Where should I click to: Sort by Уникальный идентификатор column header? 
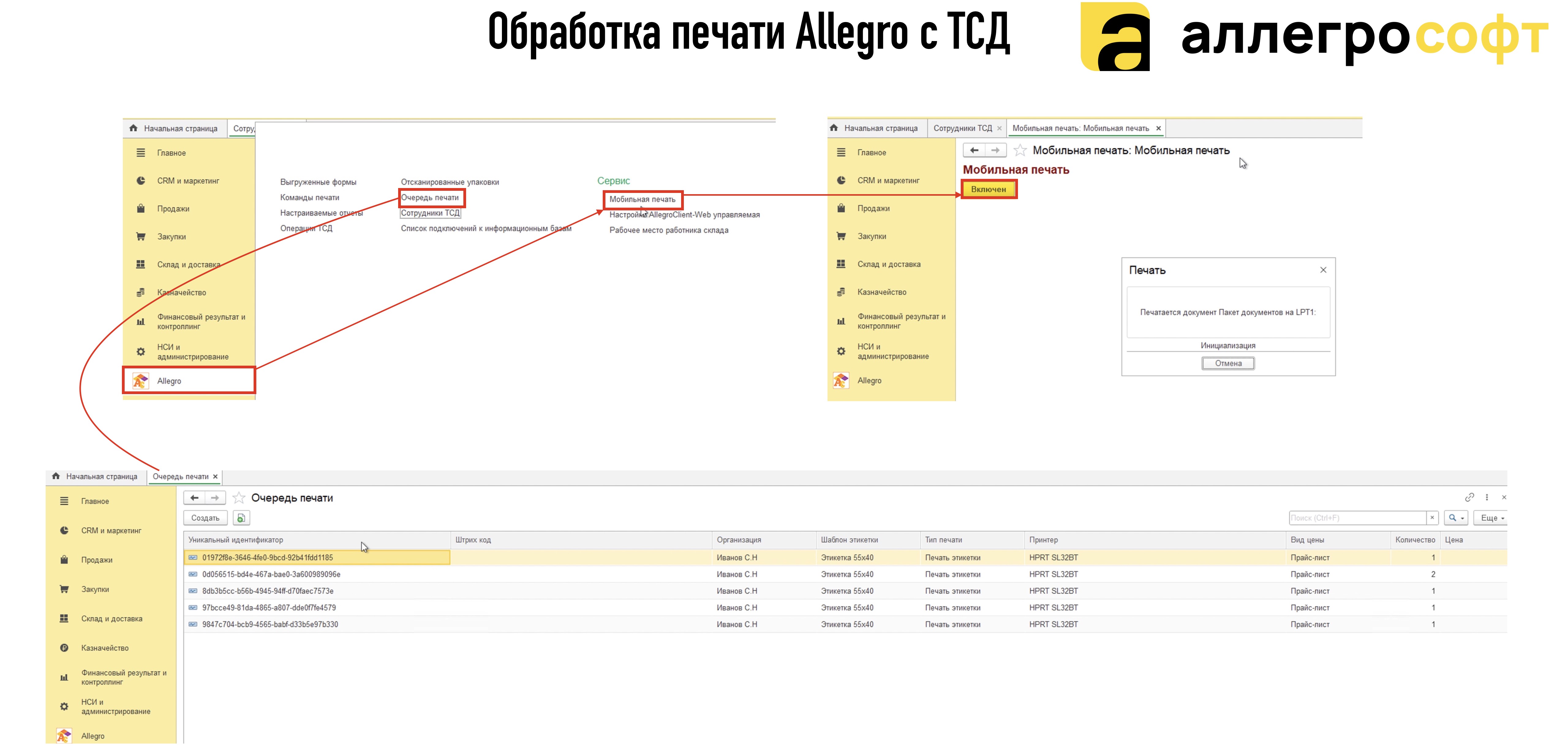[x=317, y=540]
